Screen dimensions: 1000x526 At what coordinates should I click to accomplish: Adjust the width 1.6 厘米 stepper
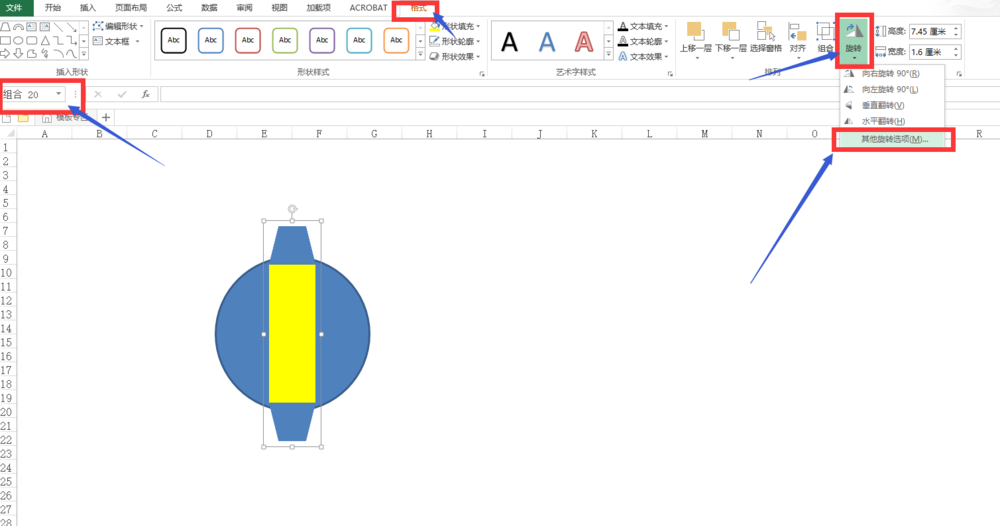956,52
